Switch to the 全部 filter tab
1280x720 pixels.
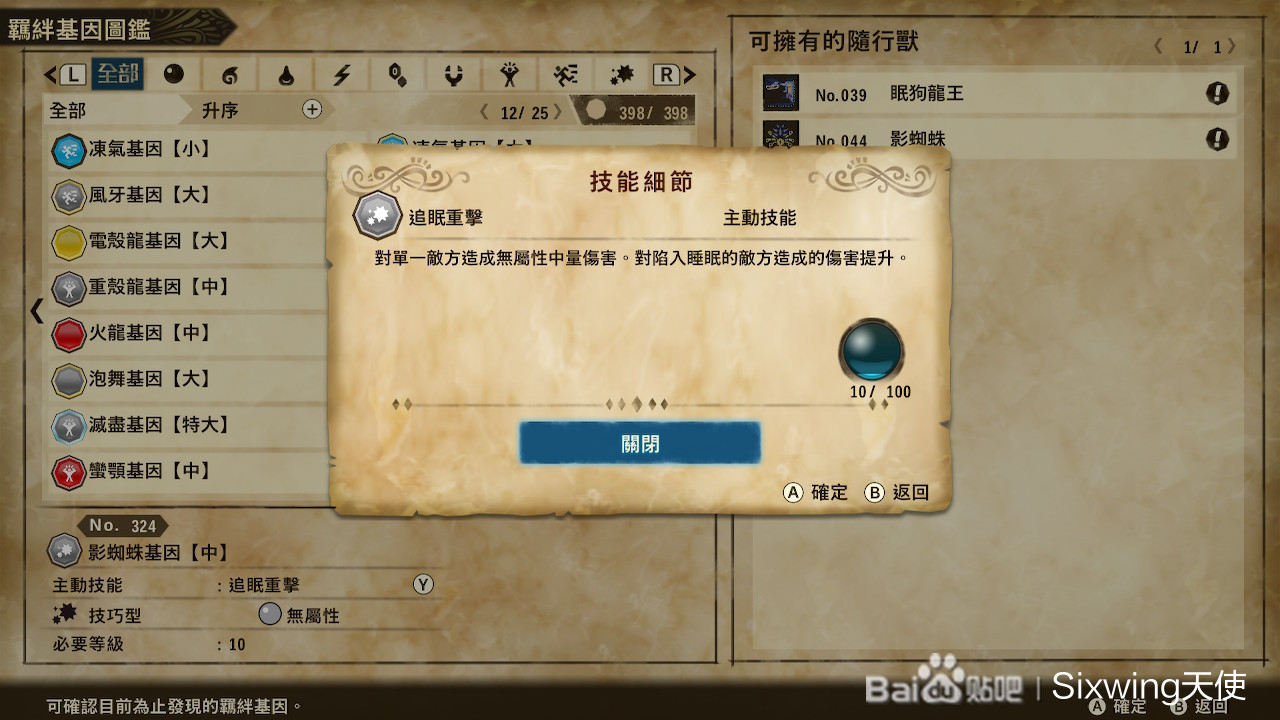[x=117, y=75]
